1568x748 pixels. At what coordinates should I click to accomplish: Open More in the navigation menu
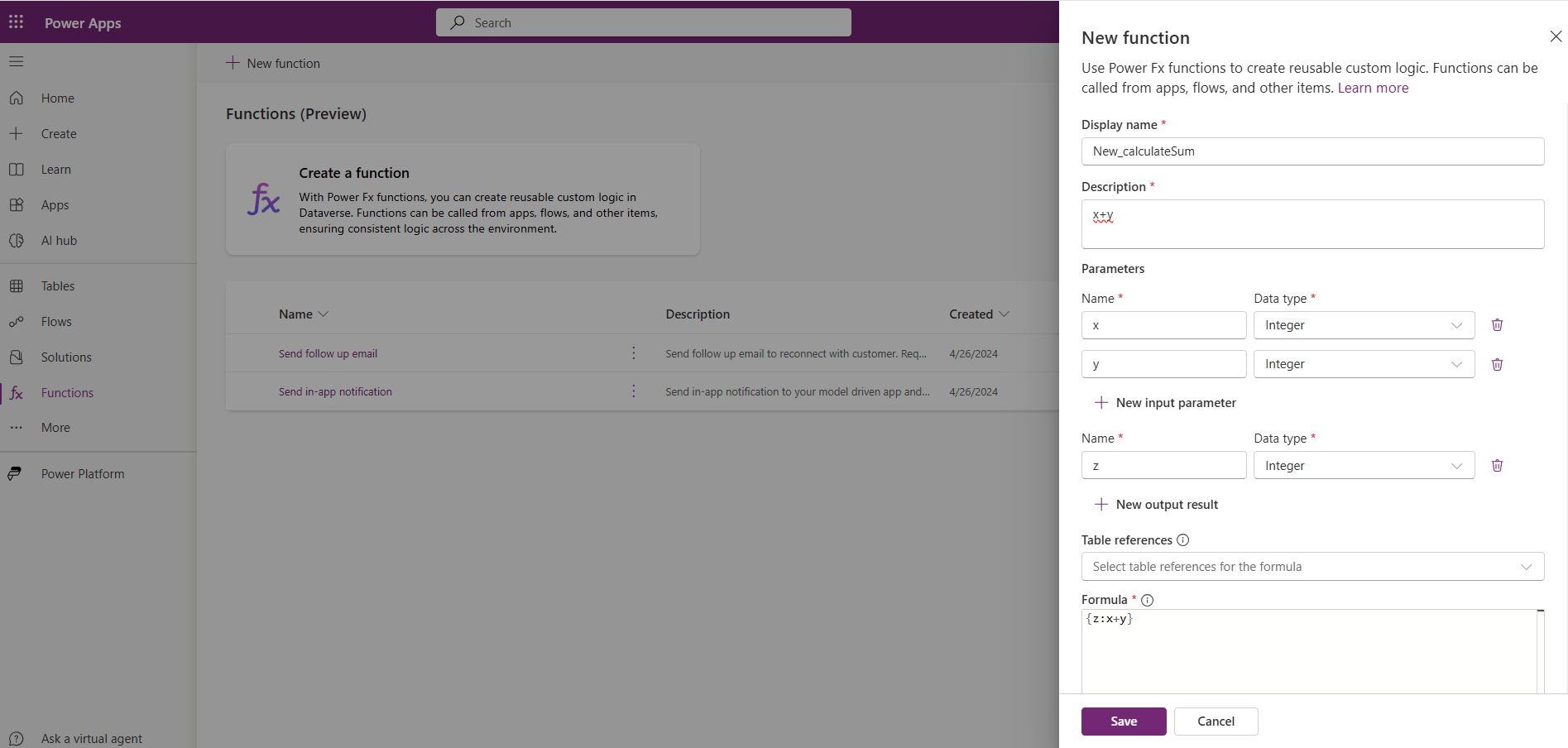point(55,427)
